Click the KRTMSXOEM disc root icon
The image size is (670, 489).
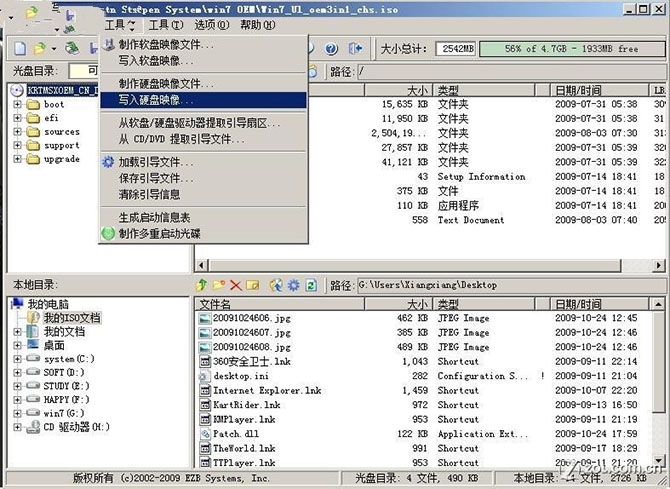[x=20, y=90]
